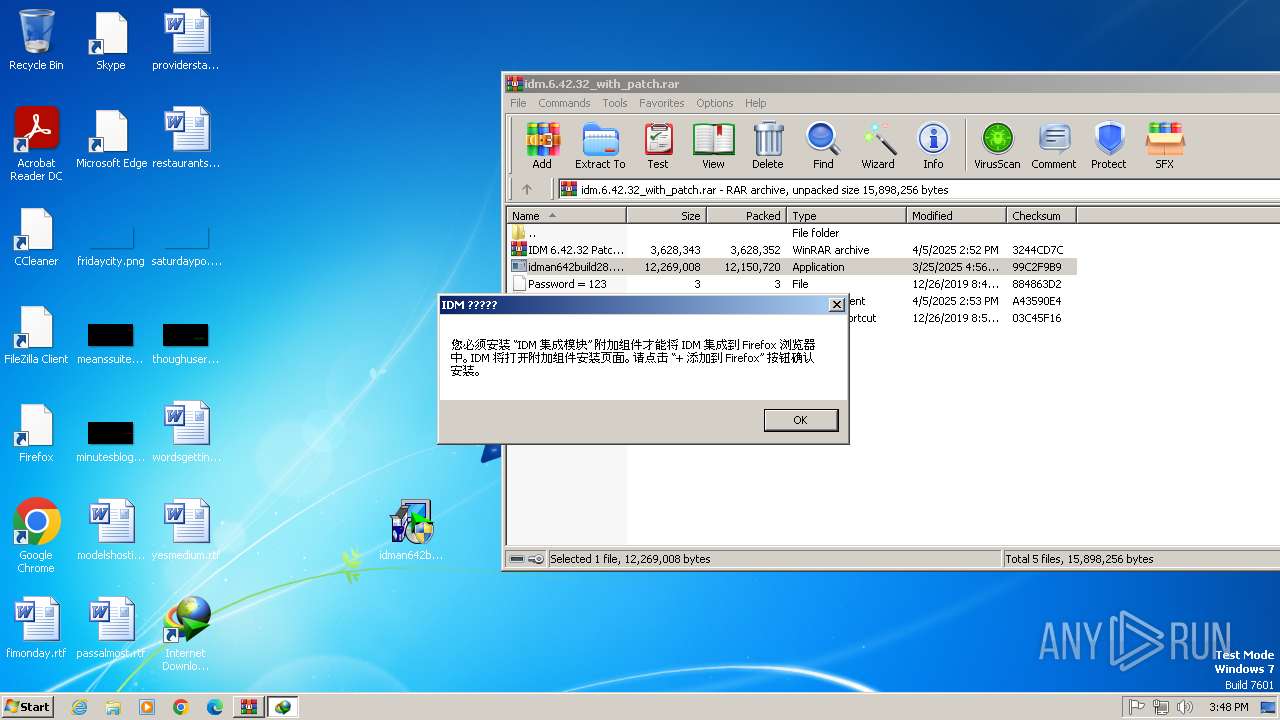1280x720 pixels.
Task: Select the Microsoft Edge desktop shortcut
Action: pyautogui.click(x=111, y=138)
